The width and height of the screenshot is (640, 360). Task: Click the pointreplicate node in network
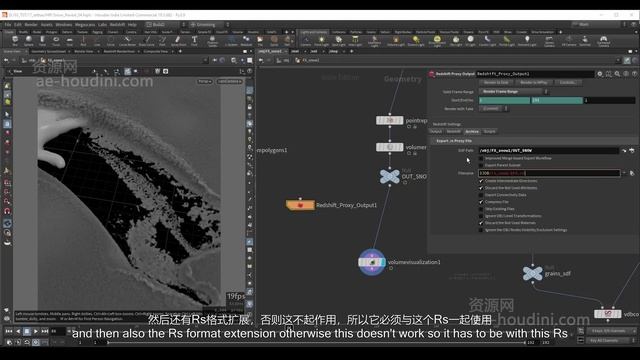coord(390,120)
